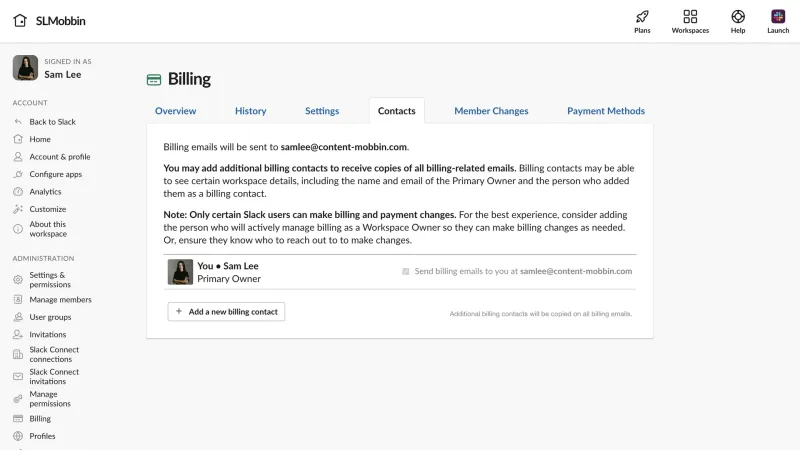The height and width of the screenshot is (450, 800).
Task: Click the Primary Owner role text
Action: click(x=229, y=279)
